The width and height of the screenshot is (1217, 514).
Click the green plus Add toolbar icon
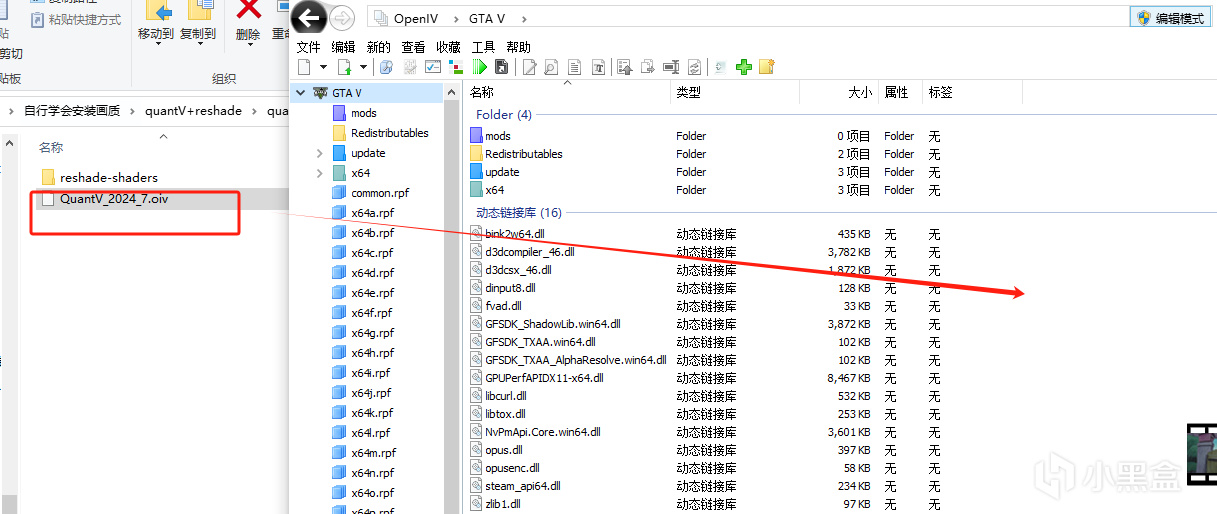pyautogui.click(x=743, y=67)
